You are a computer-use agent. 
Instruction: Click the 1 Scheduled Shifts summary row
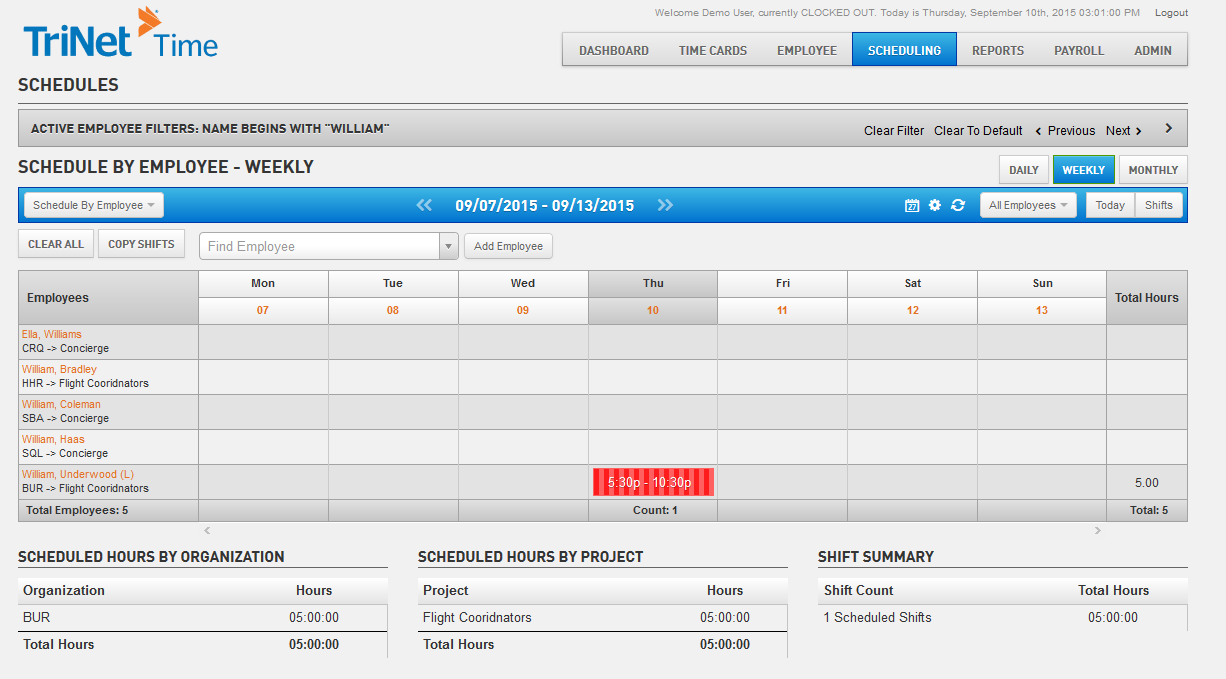coord(1003,618)
